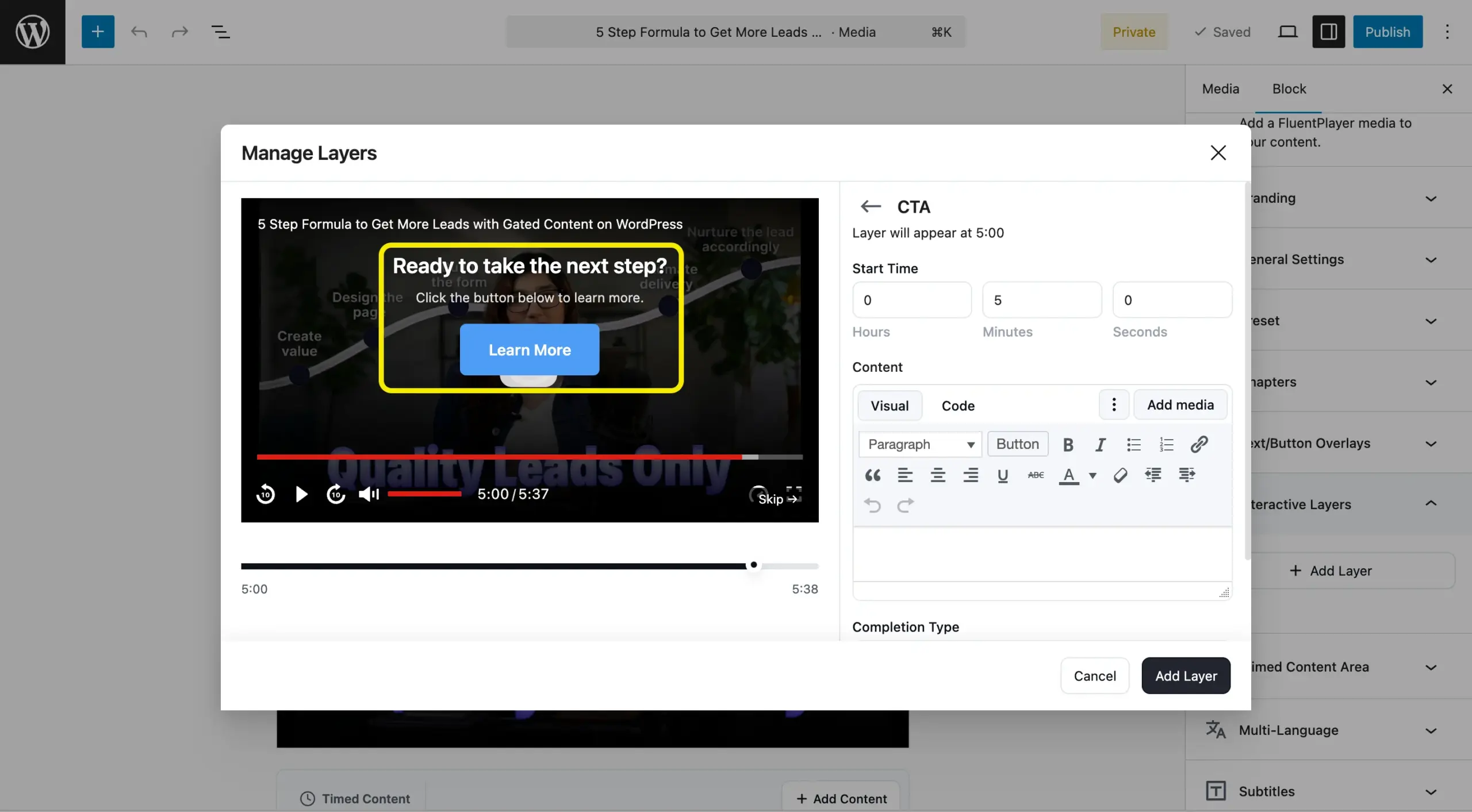Screen dimensions: 1472x812
Task: Click inside the content editor text area
Action: 1042,554
